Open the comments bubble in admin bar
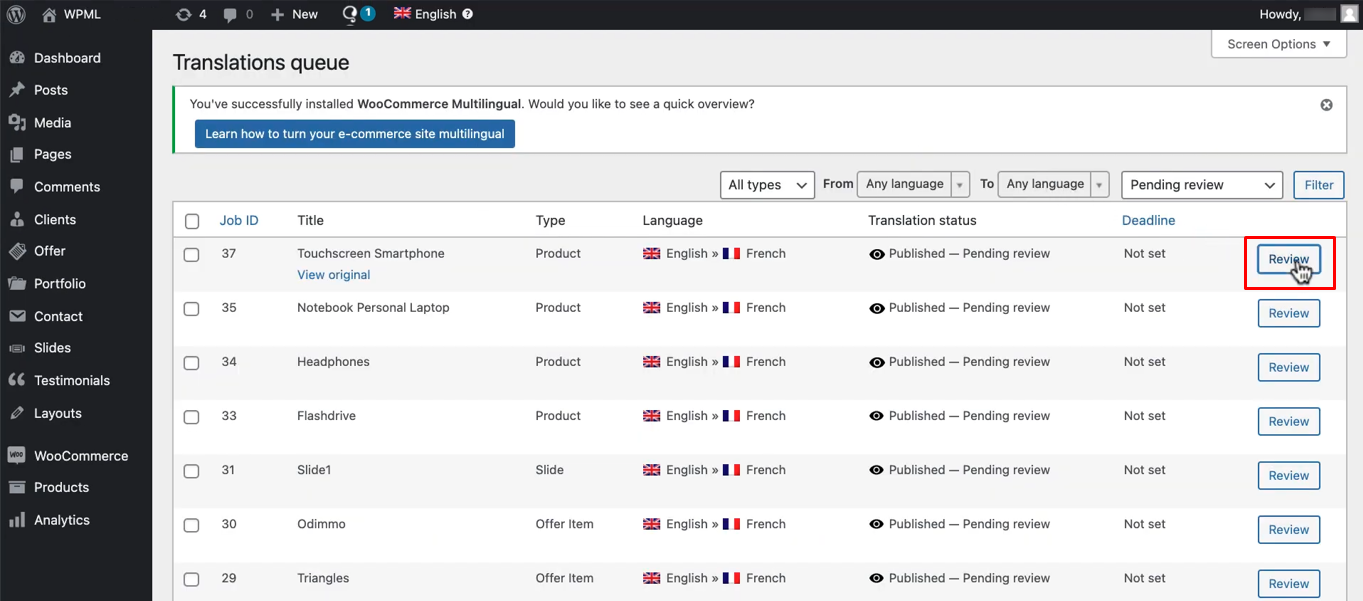This screenshot has width=1363, height=601. pos(237,14)
